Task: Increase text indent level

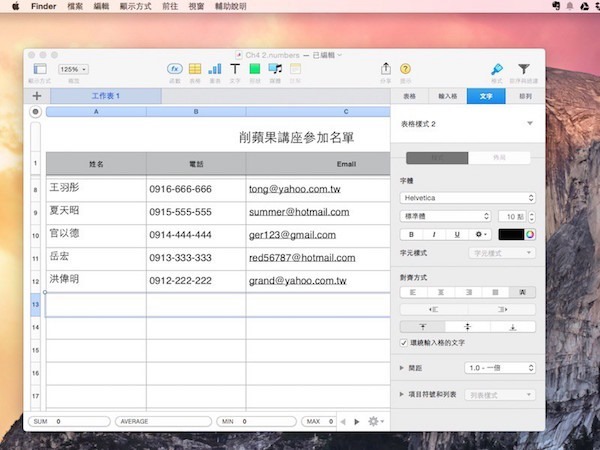Action: pyautogui.click(x=502, y=309)
